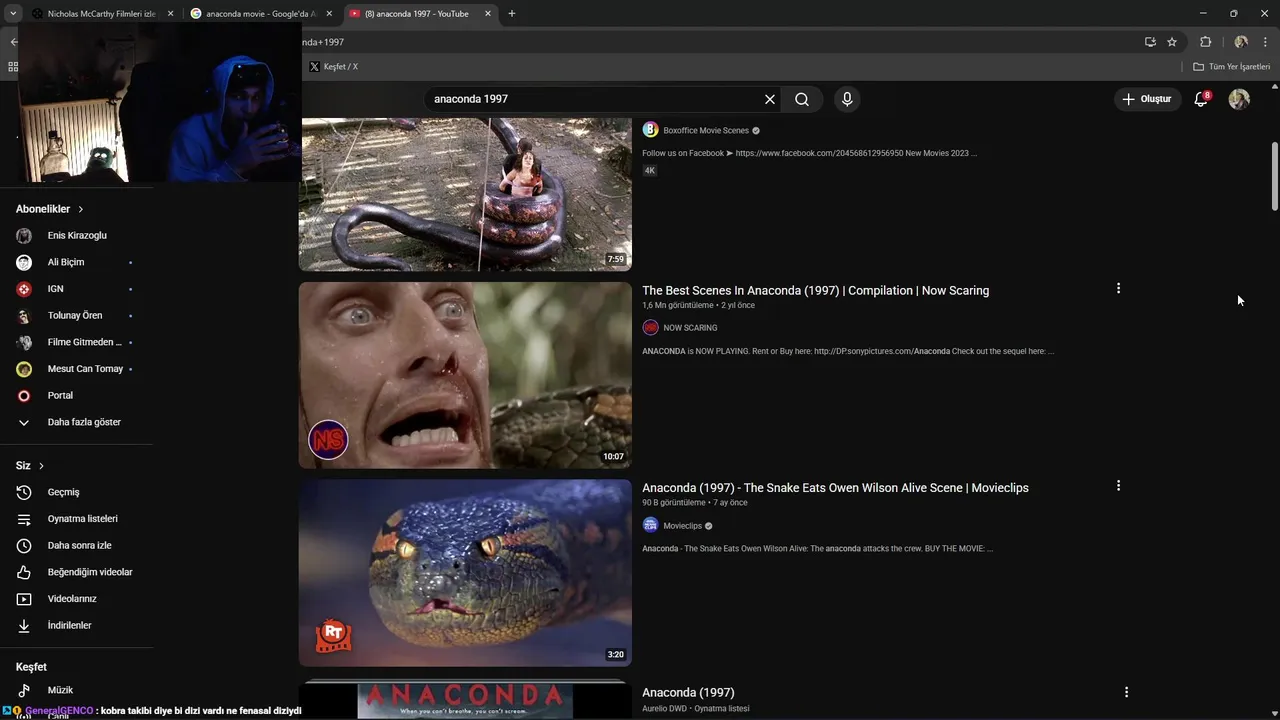The width and height of the screenshot is (1280, 720).
Task: Open The Best Scenes In Anaconda title
Action: (x=815, y=290)
